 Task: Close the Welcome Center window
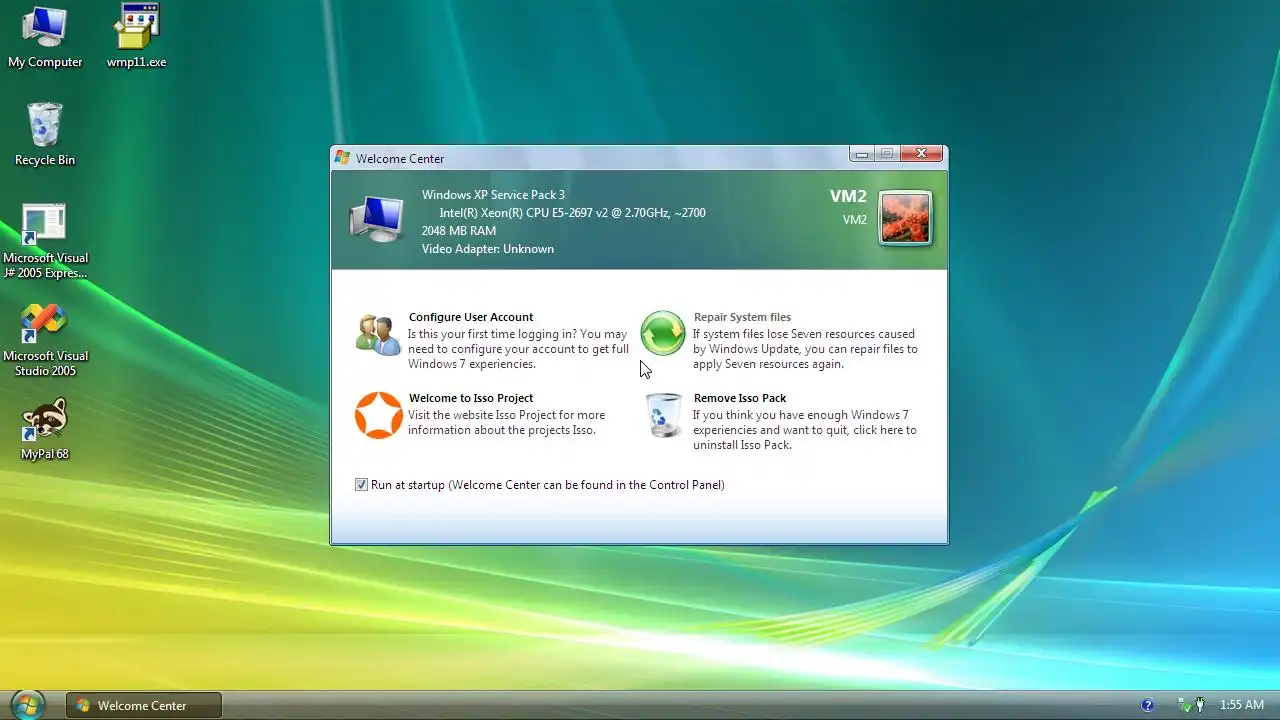(921, 154)
